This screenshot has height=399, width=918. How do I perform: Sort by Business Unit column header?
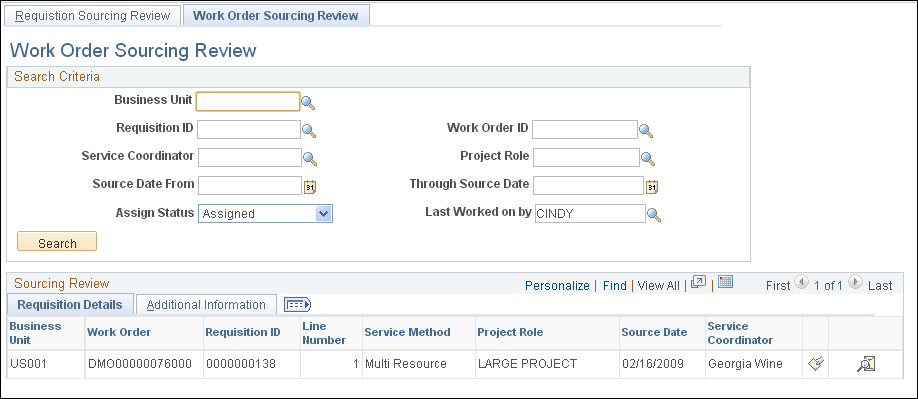35,333
